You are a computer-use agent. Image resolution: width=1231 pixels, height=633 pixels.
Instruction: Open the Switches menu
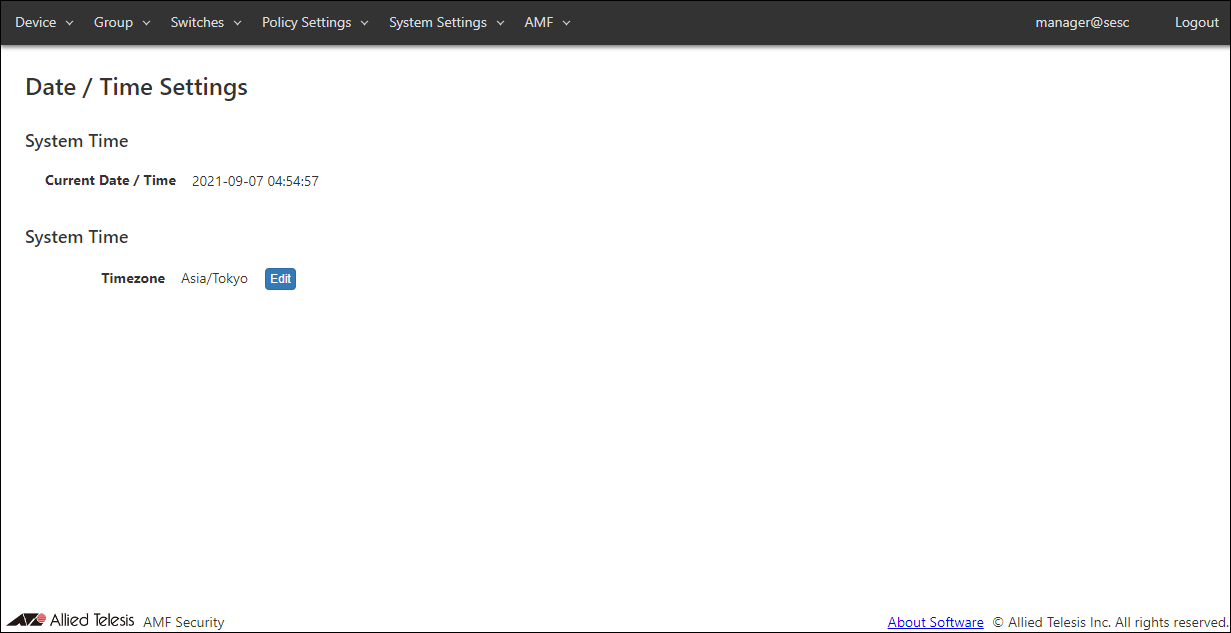pos(197,22)
